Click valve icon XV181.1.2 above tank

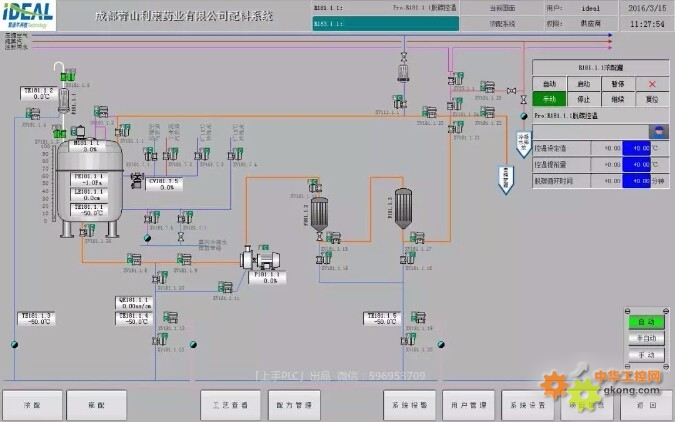click(101, 112)
